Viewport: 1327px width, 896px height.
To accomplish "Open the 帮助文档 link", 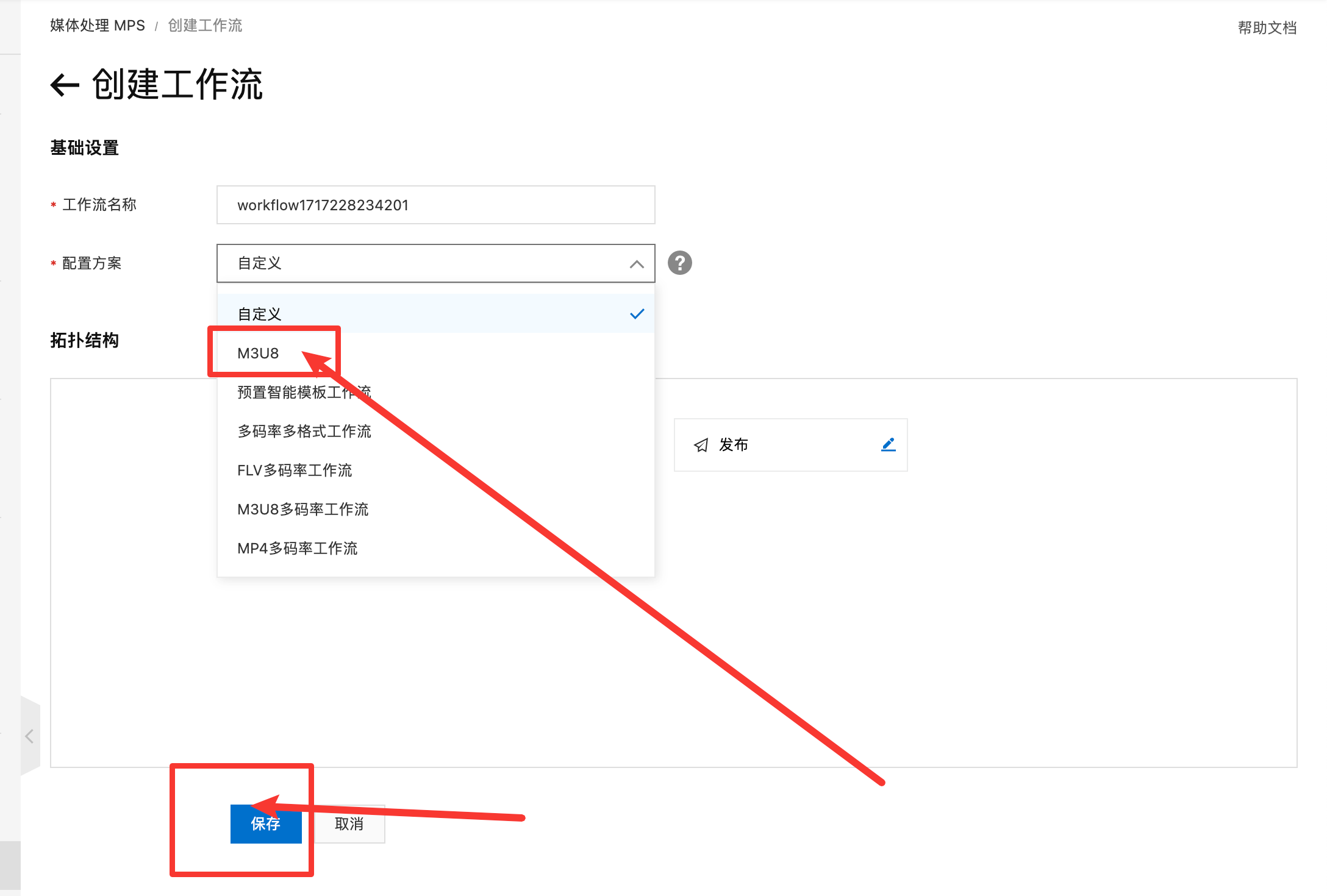I will (1267, 27).
